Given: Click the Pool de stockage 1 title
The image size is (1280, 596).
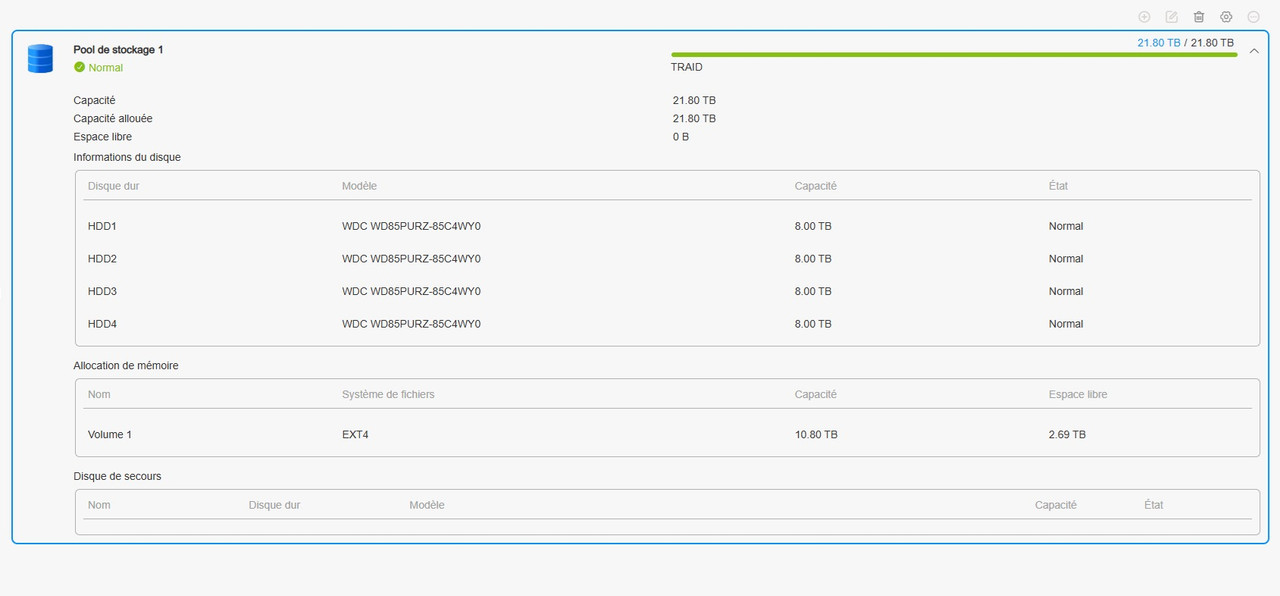Looking at the screenshot, I should pos(118,50).
